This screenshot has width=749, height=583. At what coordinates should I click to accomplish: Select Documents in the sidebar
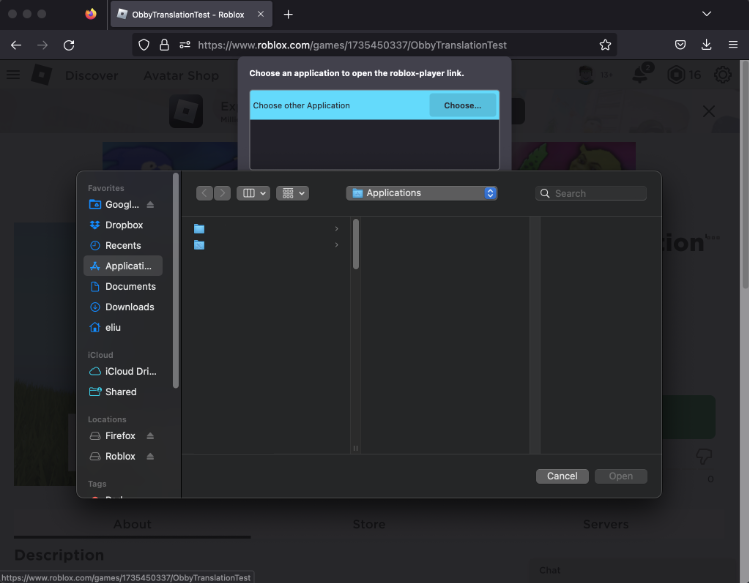tap(129, 286)
